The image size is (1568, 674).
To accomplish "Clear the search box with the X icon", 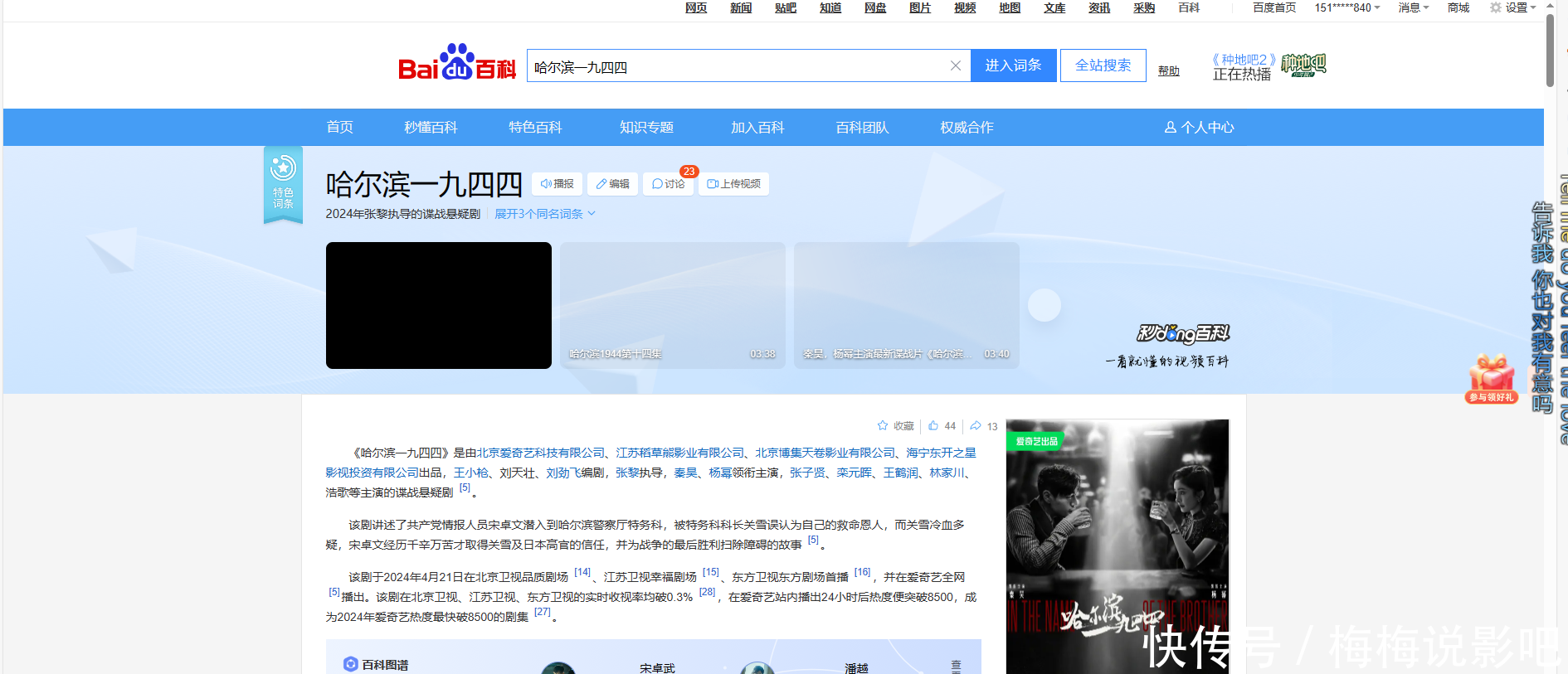I will pyautogui.click(x=955, y=66).
